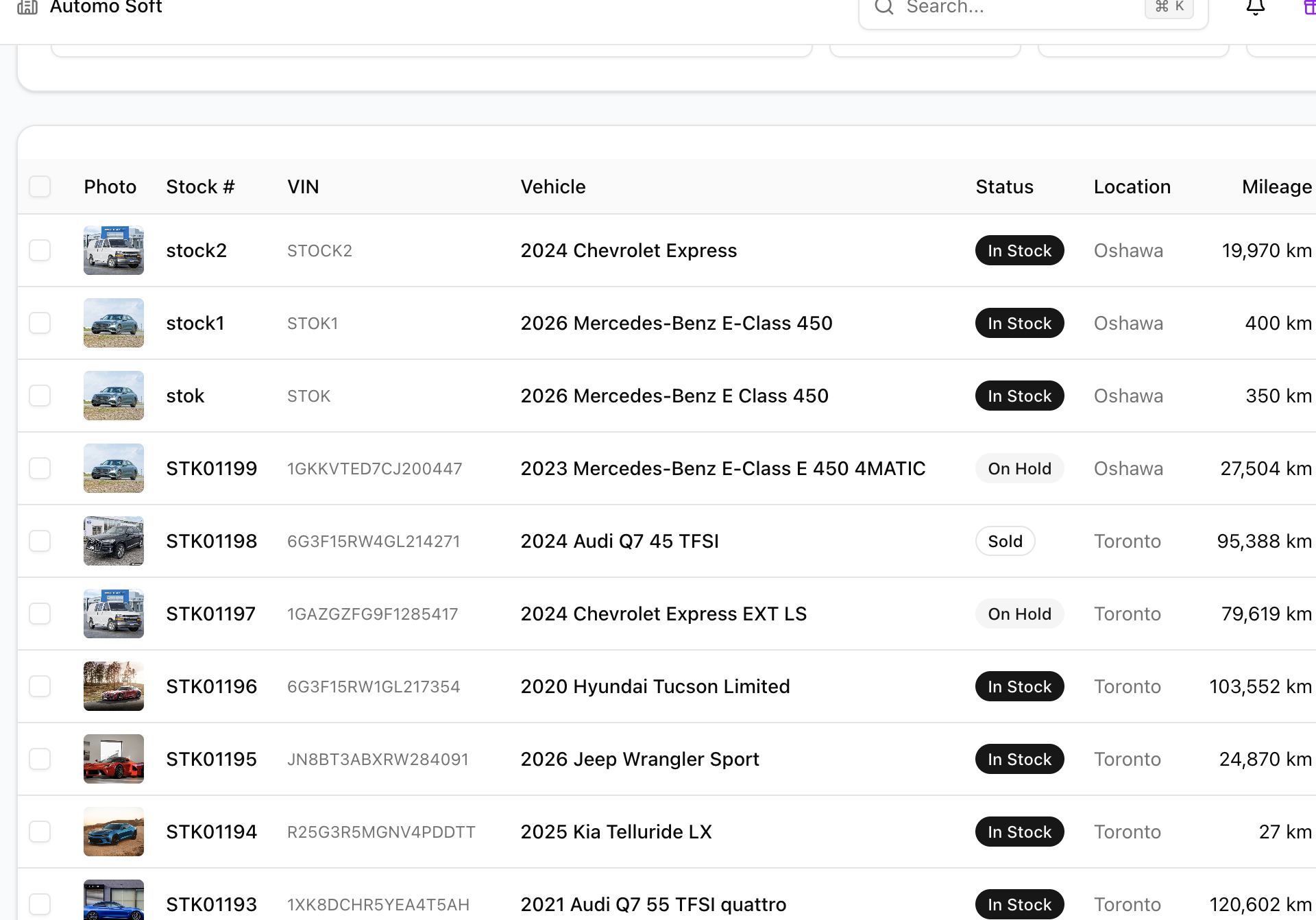Open the stock2 Chevrolet Express van photo
Viewport: 1316px width, 920px height.
point(114,250)
